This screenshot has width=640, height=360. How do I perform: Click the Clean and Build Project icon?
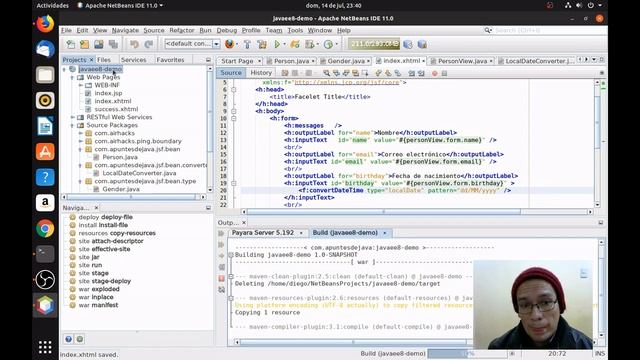262,44
